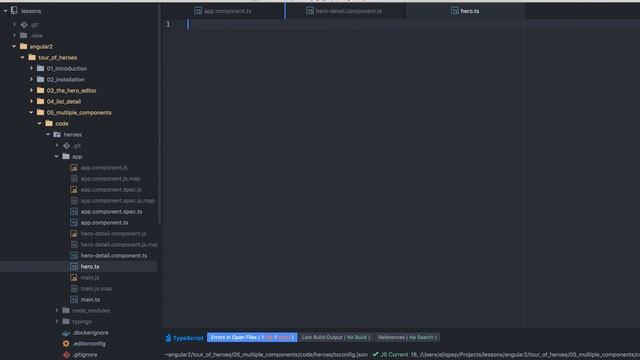Click the app folder icon

[x=66, y=156]
